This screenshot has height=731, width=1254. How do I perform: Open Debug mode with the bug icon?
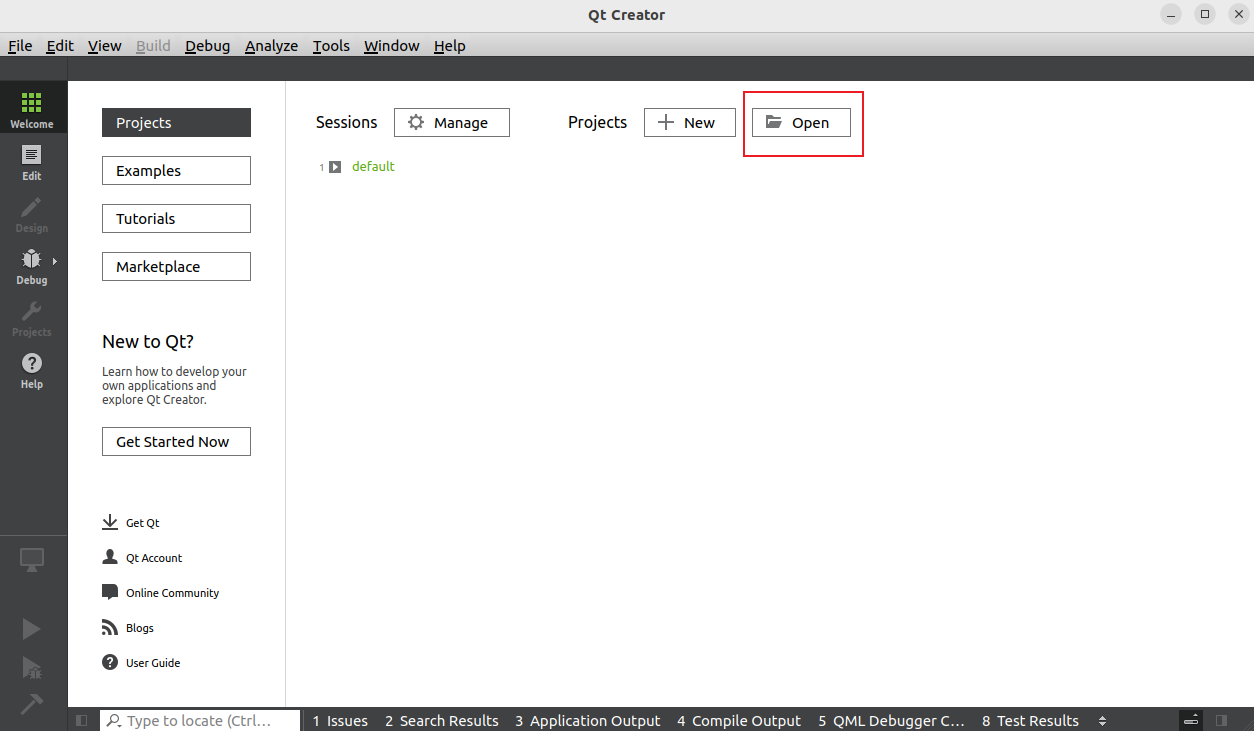pyautogui.click(x=32, y=266)
